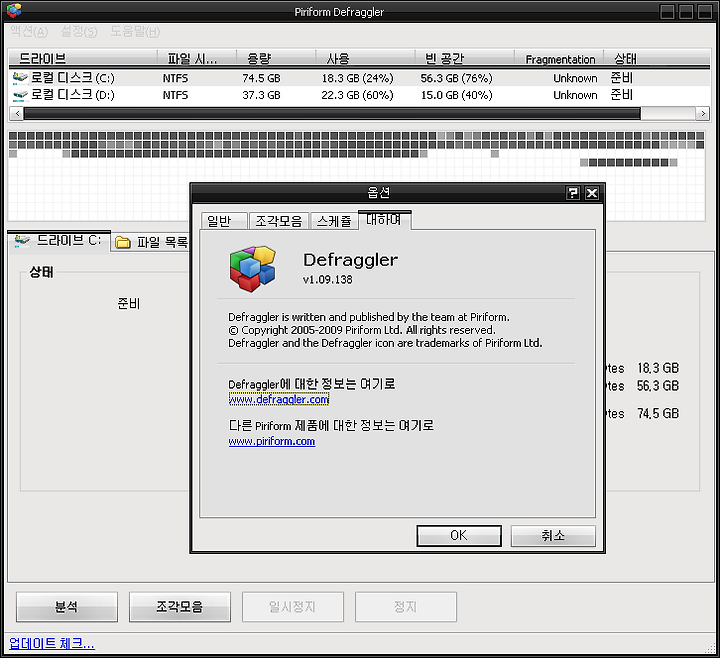This screenshot has width=720, height=658.
Task: Open the 액션(A) menu
Action: tap(29, 31)
